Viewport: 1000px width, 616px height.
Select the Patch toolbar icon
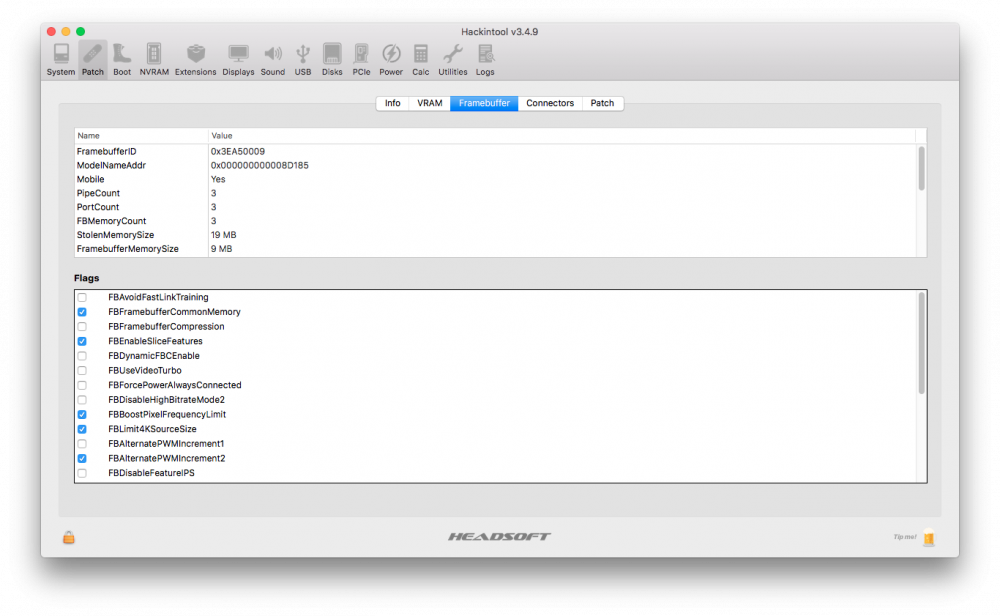click(92, 60)
